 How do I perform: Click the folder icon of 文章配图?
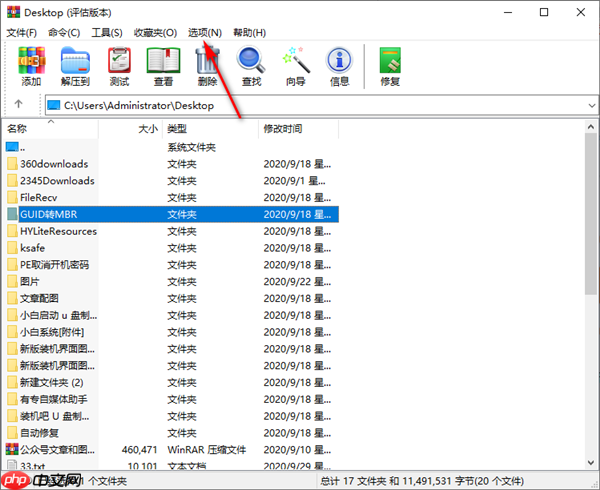click(x=12, y=298)
